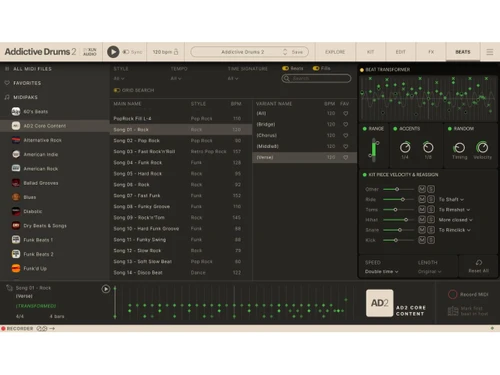Switch to the FX tab
500x375 pixels.
431,52
